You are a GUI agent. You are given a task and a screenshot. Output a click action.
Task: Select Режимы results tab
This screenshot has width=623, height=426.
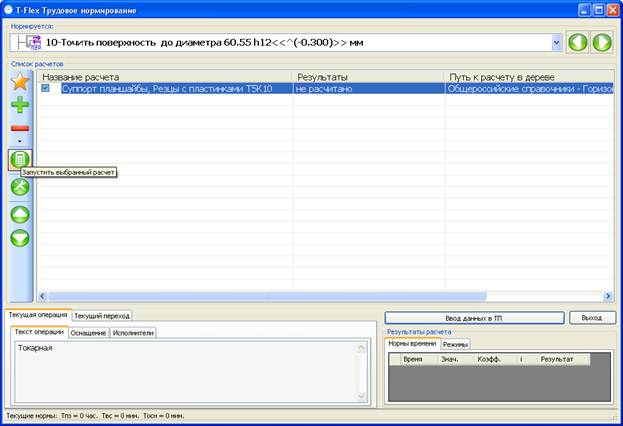(x=455, y=345)
